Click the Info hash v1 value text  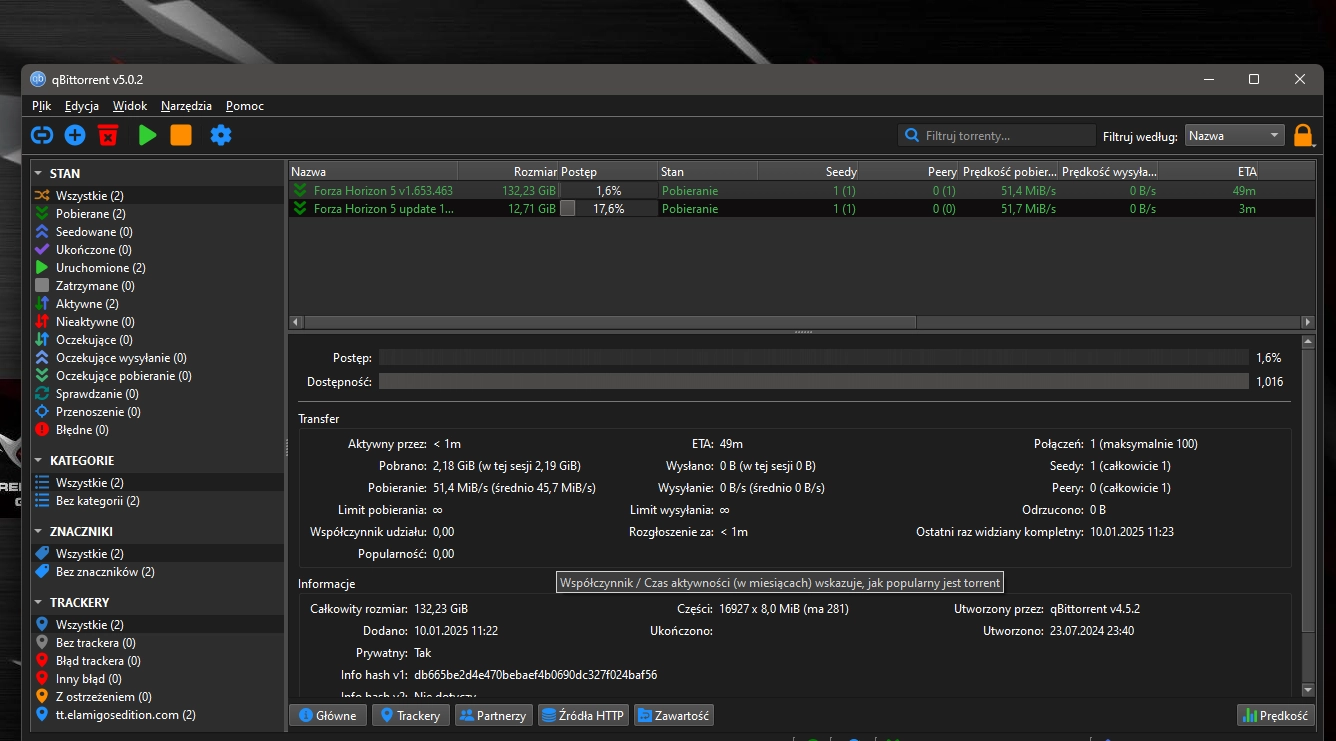click(535, 675)
